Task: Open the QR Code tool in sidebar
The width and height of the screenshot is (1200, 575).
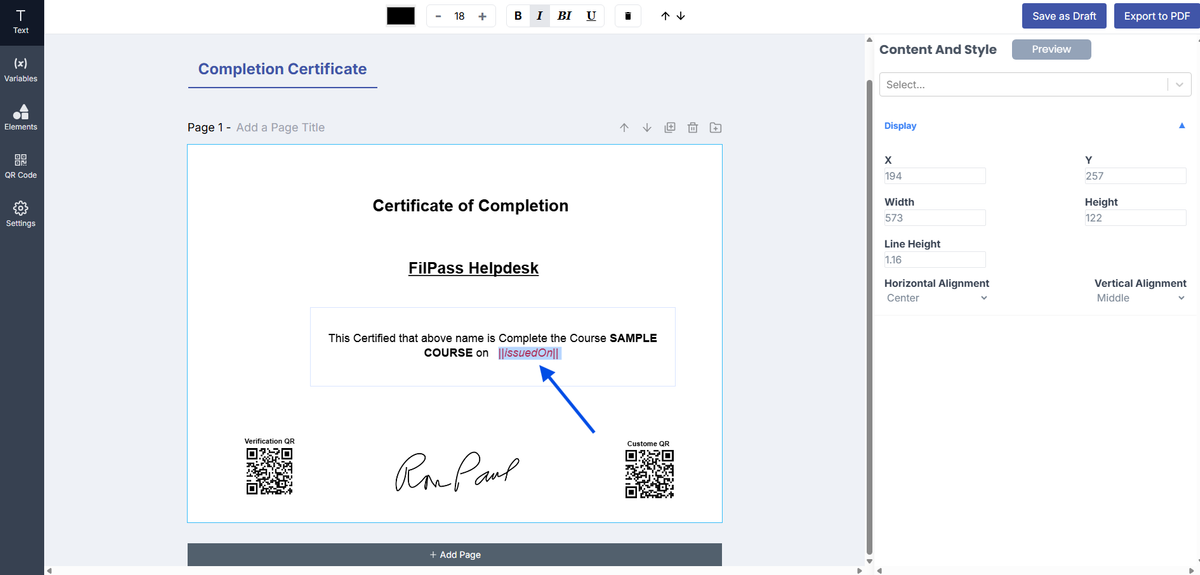Action: (21, 166)
